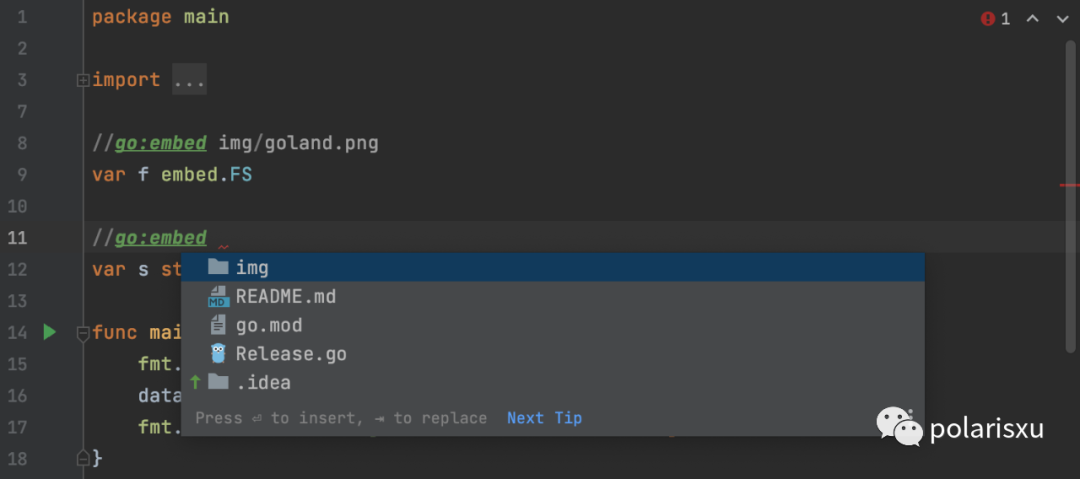This screenshot has width=1080, height=479.
Task: Click the folded import ellipsis placeholder
Action: 189,80
